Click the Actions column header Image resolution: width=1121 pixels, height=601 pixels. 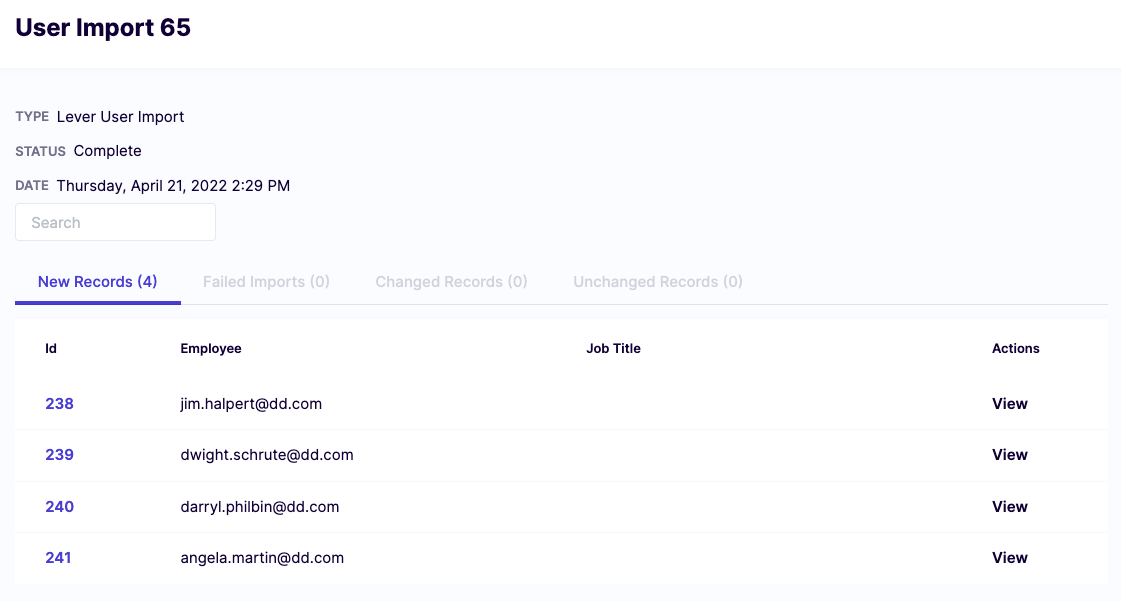point(1015,349)
